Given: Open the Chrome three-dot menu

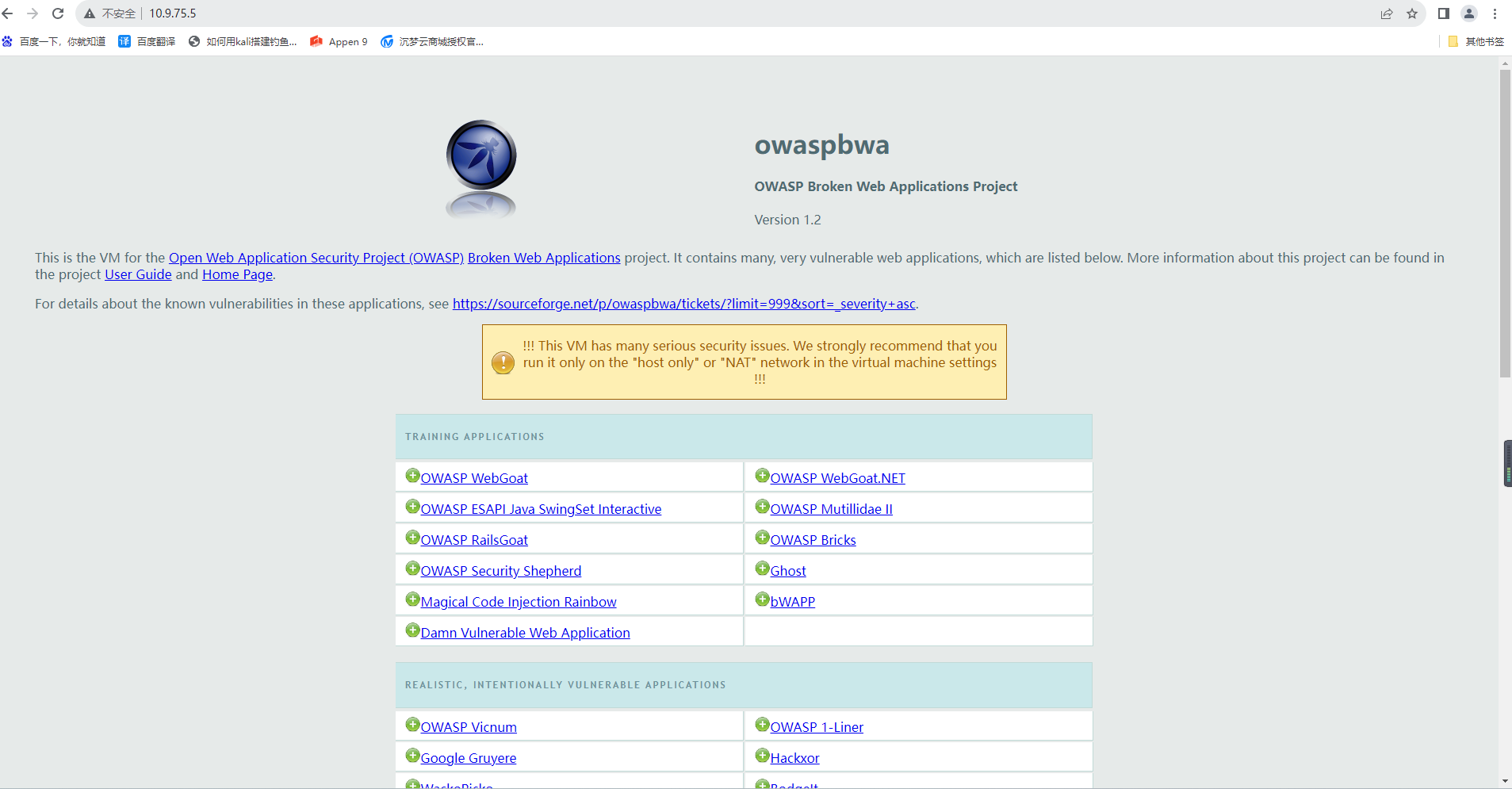Looking at the screenshot, I should pyautogui.click(x=1495, y=13).
